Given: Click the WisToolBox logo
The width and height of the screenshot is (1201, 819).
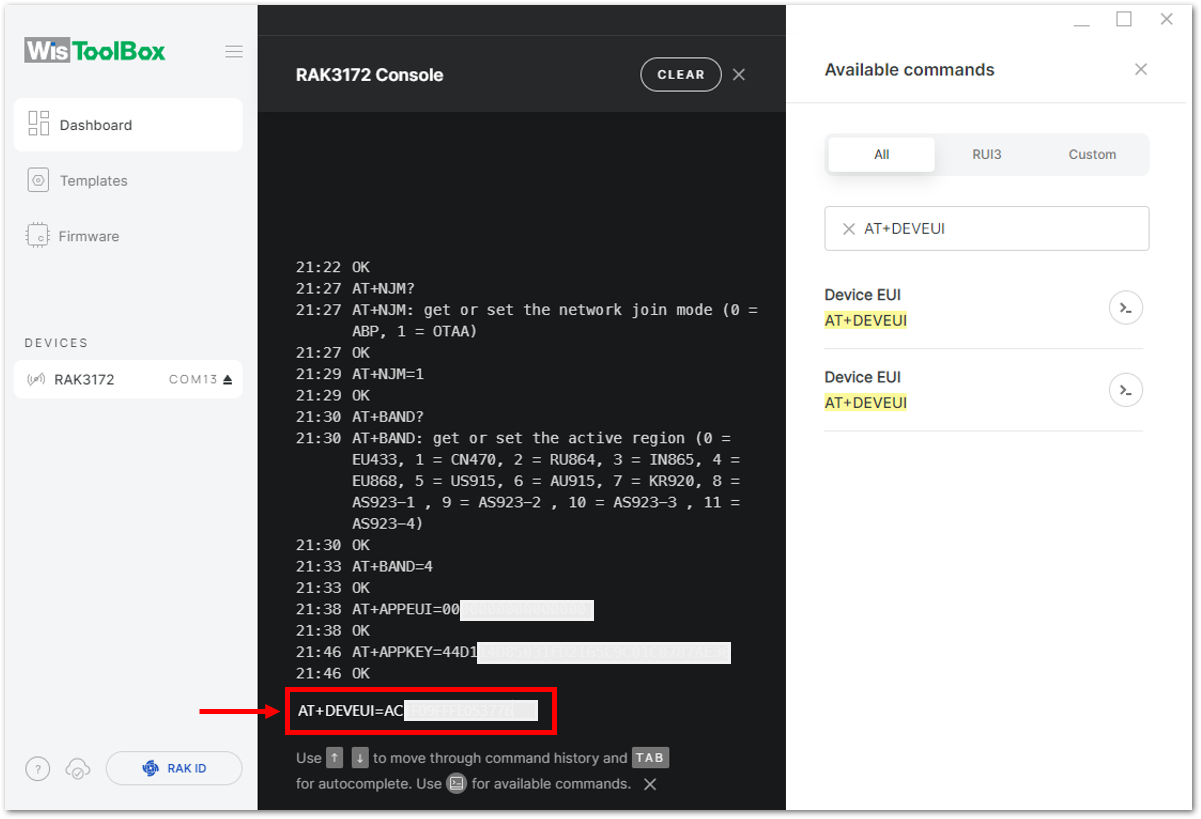Looking at the screenshot, I should 95,52.
